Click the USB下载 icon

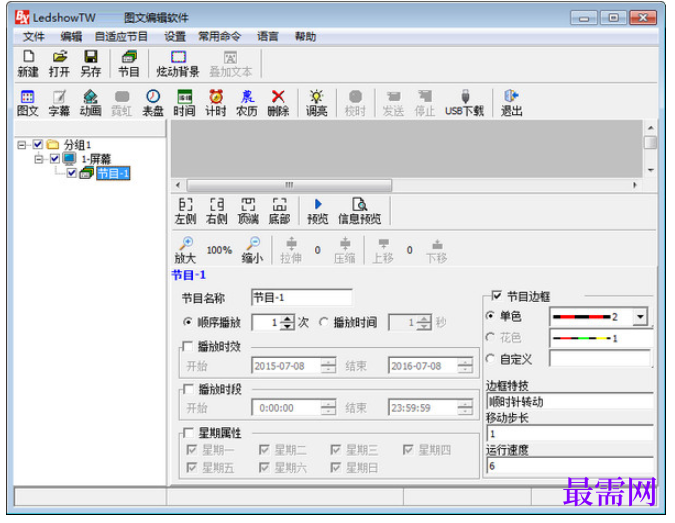pos(464,103)
